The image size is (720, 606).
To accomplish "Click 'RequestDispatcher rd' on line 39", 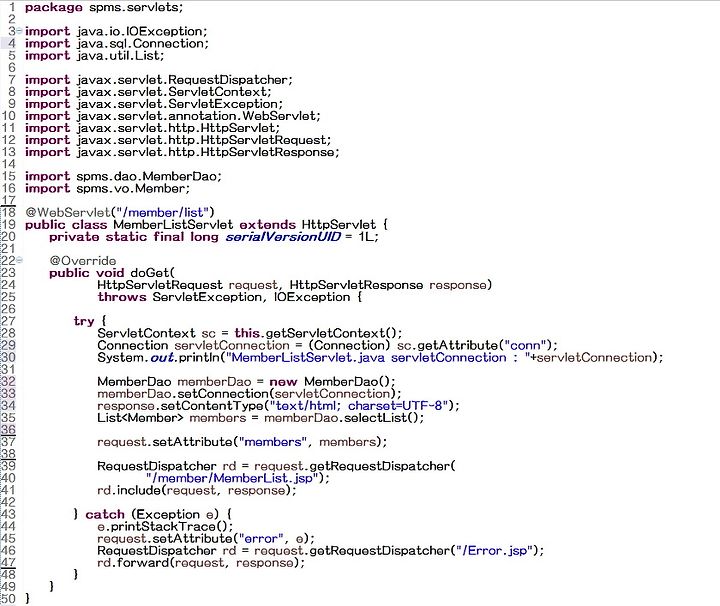I will [x=166, y=466].
